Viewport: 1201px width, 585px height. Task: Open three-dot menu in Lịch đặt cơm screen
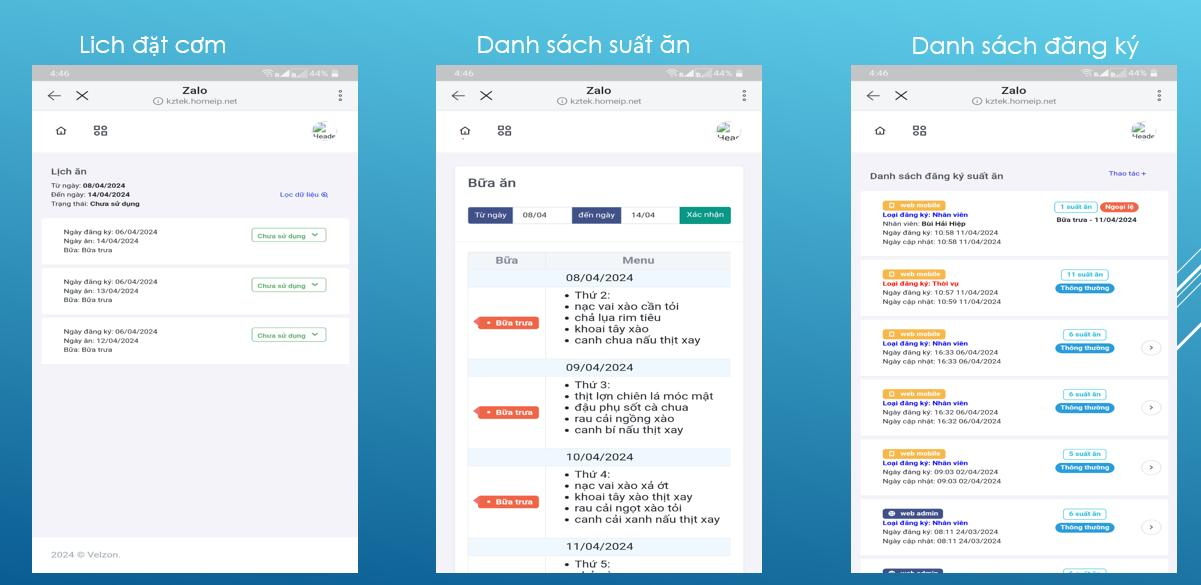tap(340, 96)
